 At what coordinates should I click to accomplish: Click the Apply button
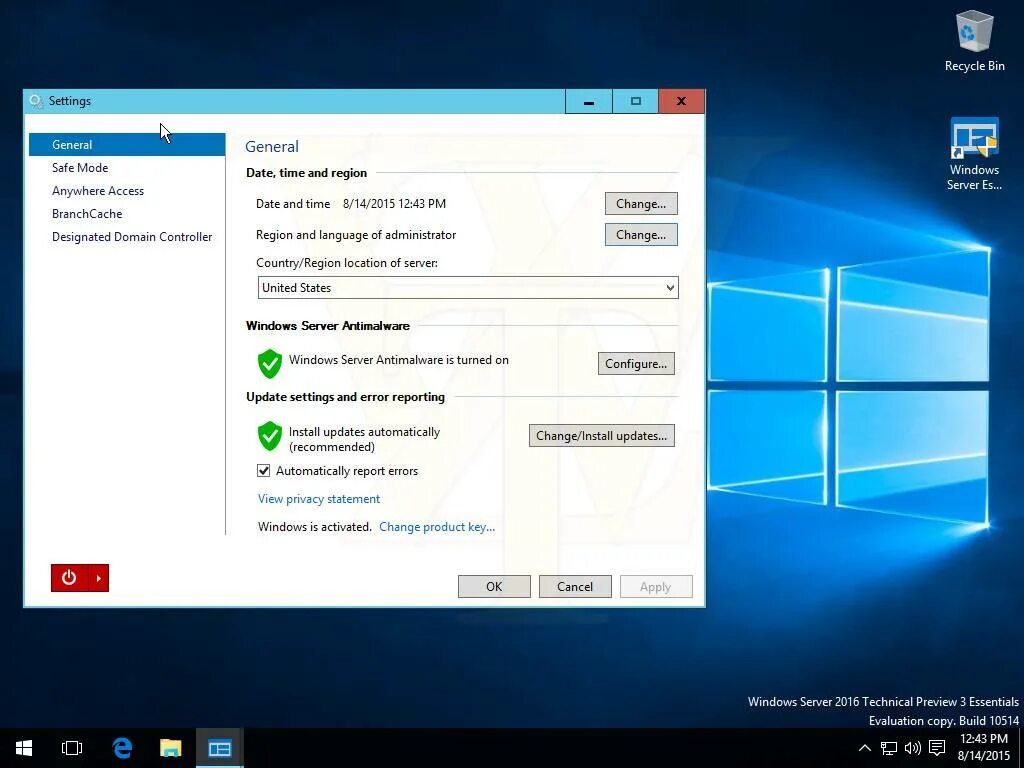[656, 586]
